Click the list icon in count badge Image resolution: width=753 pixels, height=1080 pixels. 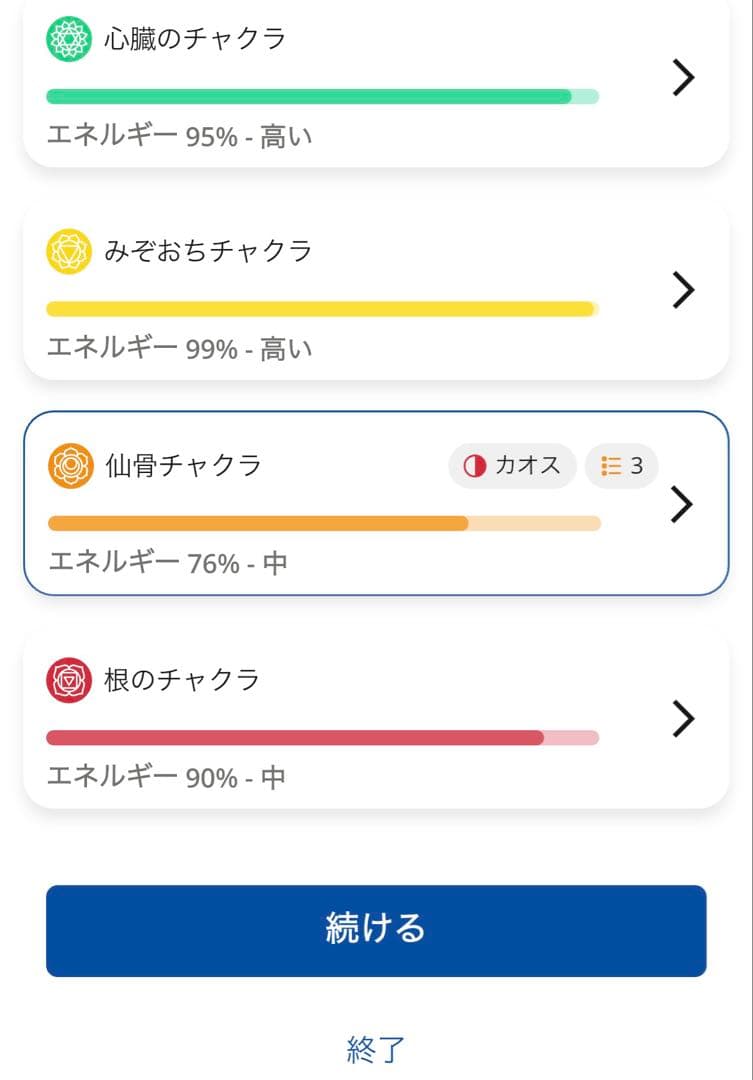click(611, 466)
